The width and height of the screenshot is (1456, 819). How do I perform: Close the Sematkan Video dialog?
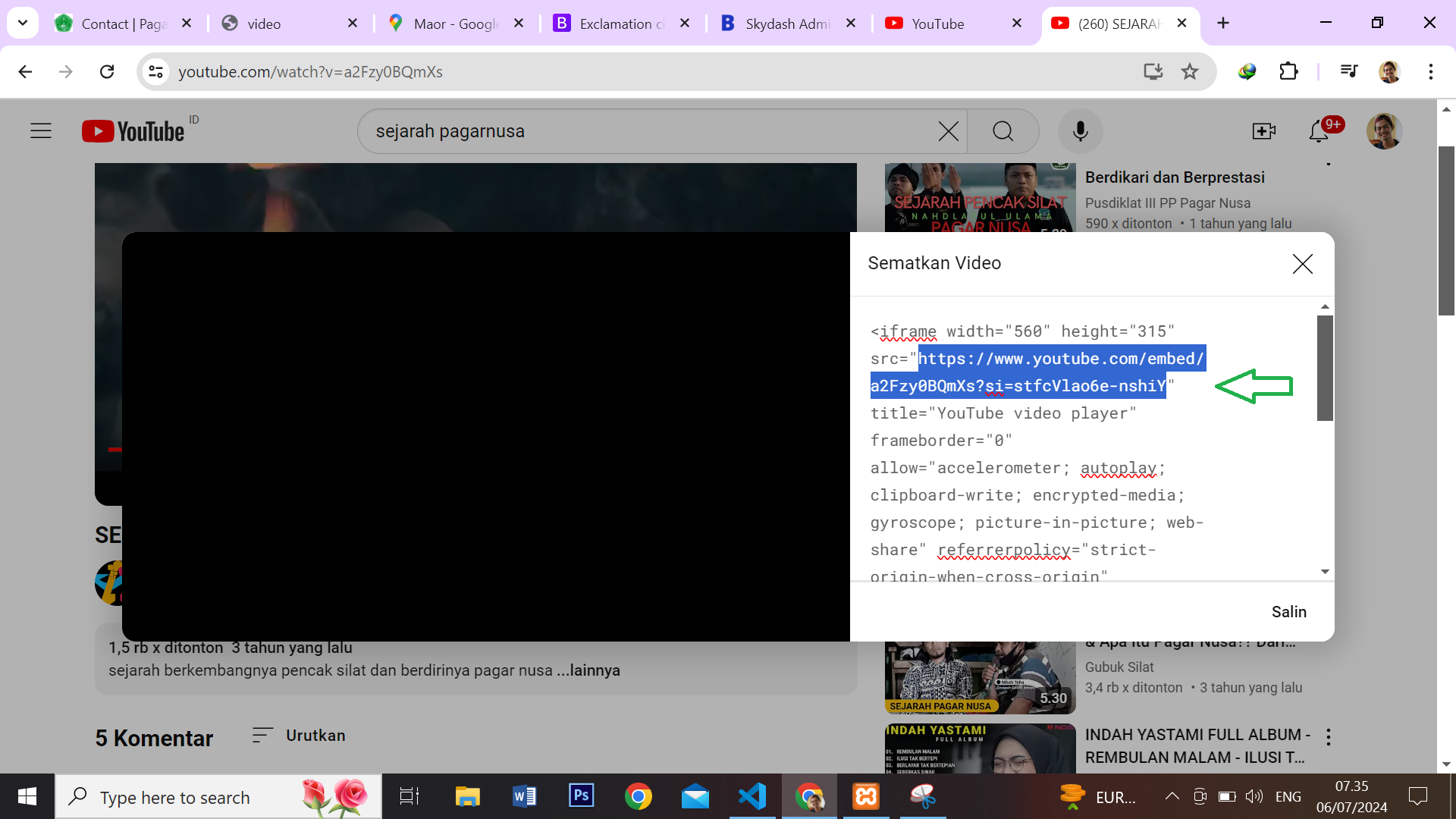pyautogui.click(x=1302, y=264)
